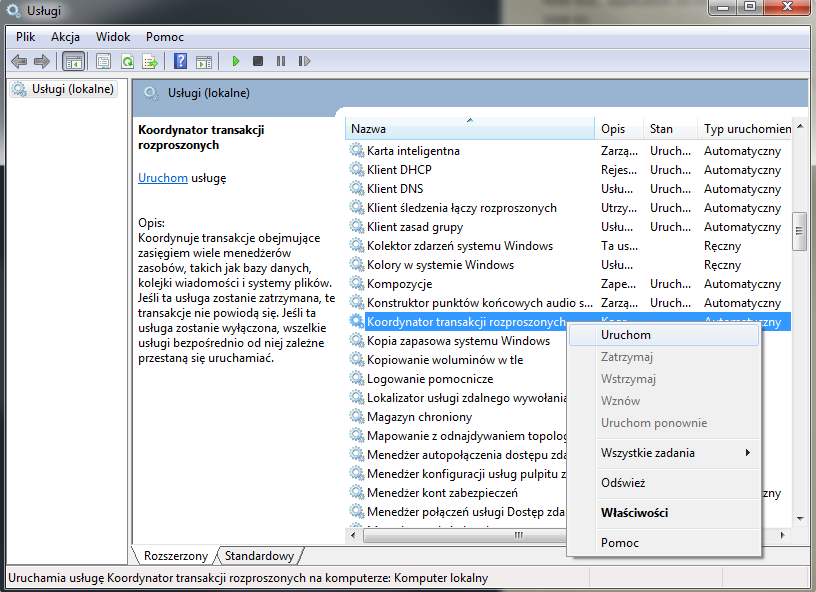Switch to the Standardowy tab
Image resolution: width=816 pixels, height=592 pixels.
[259, 556]
